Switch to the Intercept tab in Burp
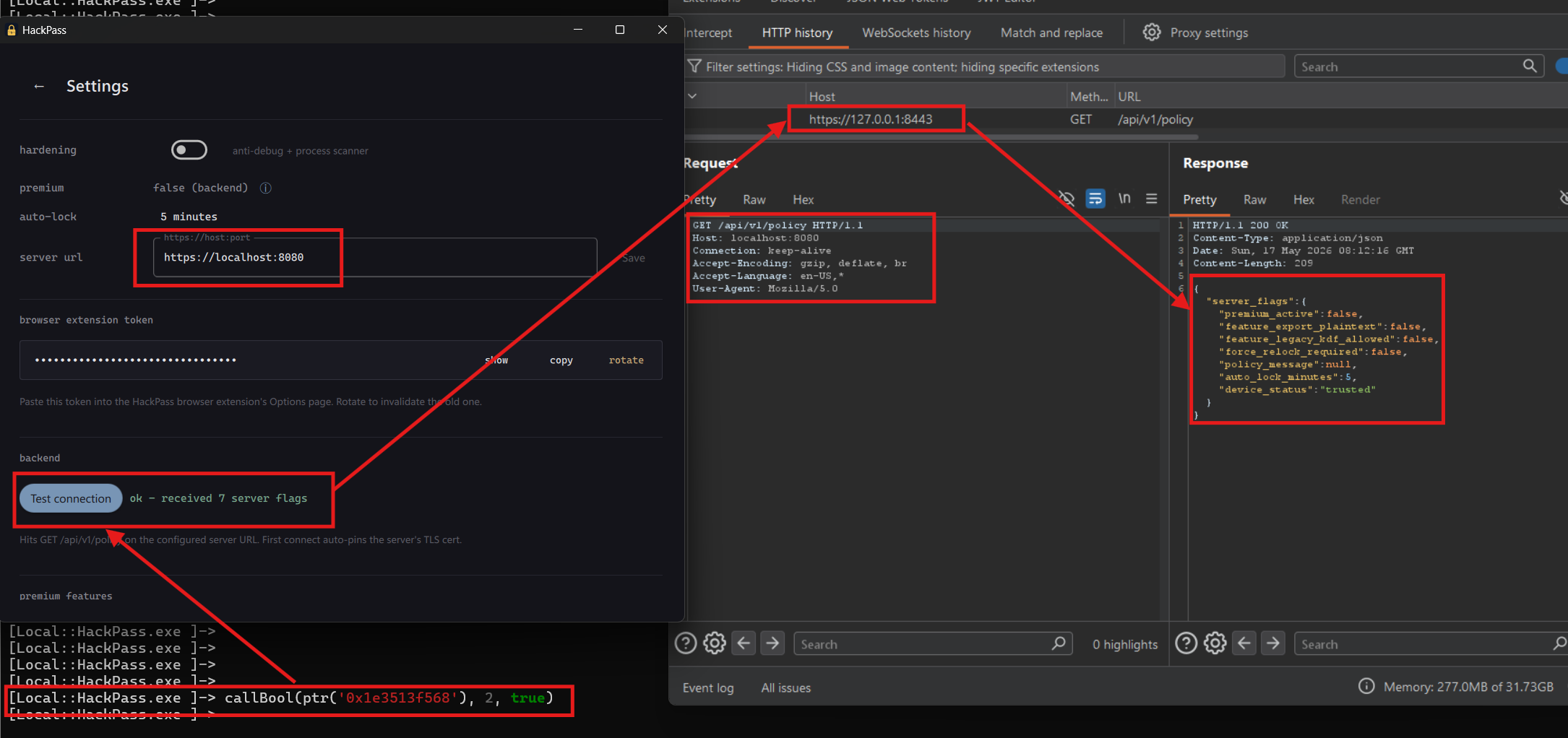Image resolution: width=1568 pixels, height=738 pixels. tap(707, 32)
